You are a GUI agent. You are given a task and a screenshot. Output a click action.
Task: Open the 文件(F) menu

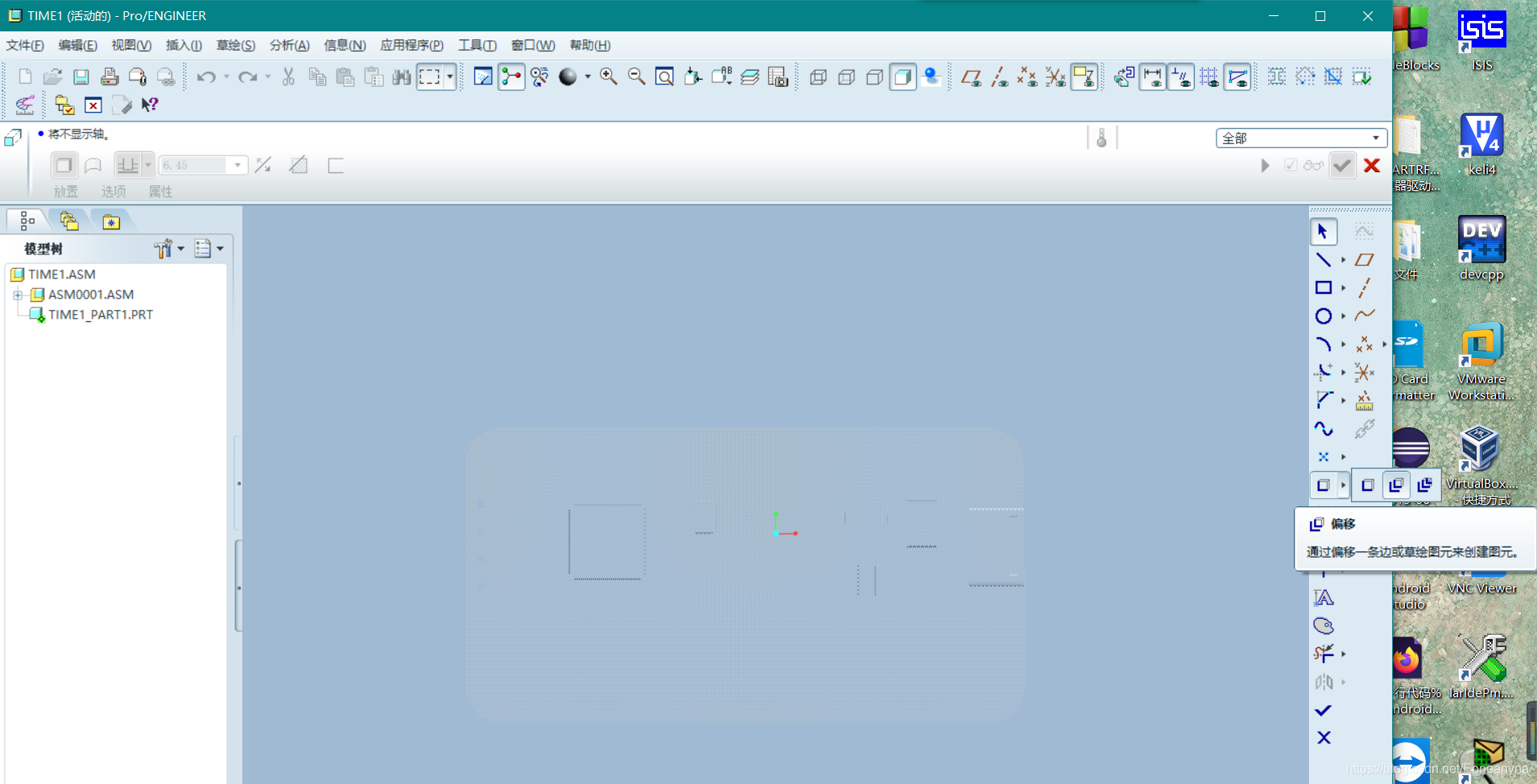tap(25, 45)
